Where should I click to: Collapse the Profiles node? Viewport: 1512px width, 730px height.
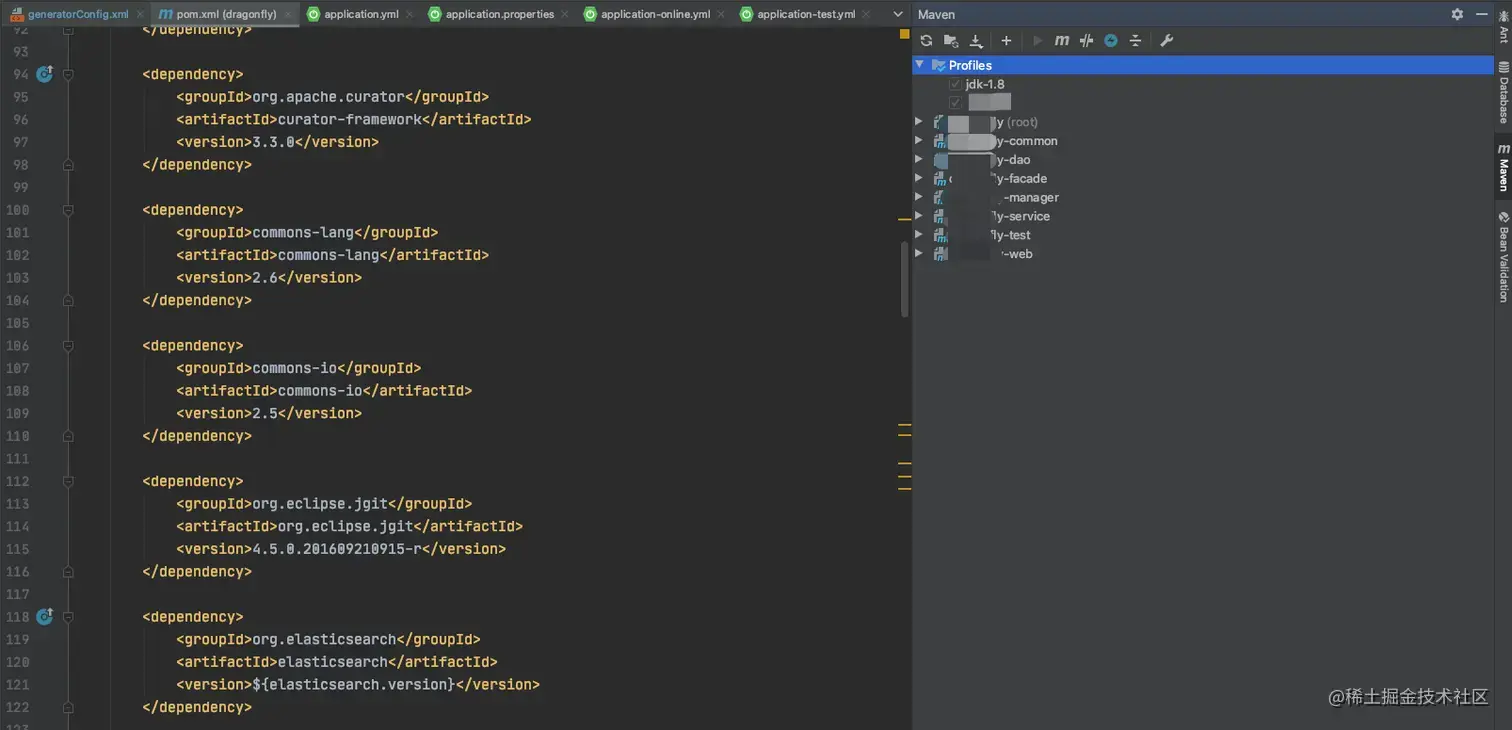(920, 65)
